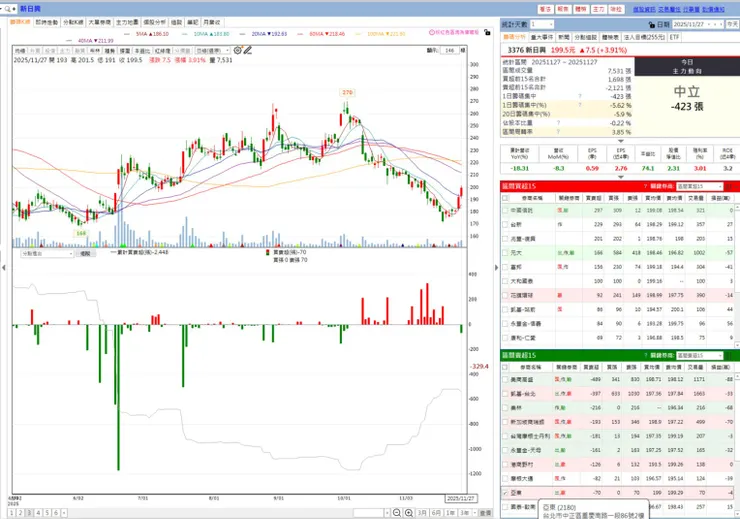Screen dimensions: 740x519
Task: Click the 2025/11/27 date marker on time axis
Action: point(461,498)
